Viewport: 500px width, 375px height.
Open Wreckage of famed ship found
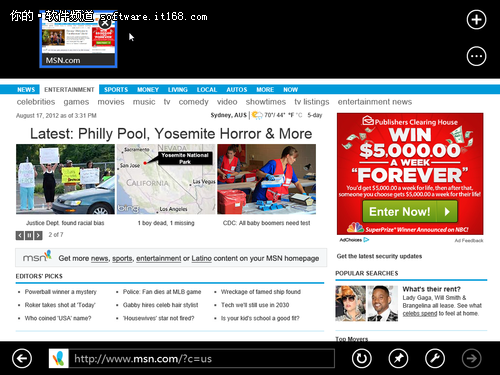point(261,292)
